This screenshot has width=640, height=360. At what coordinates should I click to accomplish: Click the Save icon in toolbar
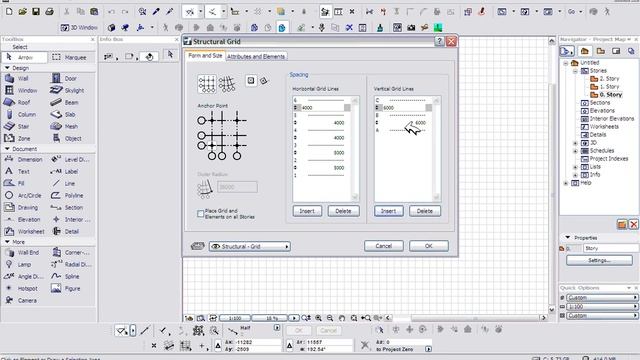tap(36, 12)
